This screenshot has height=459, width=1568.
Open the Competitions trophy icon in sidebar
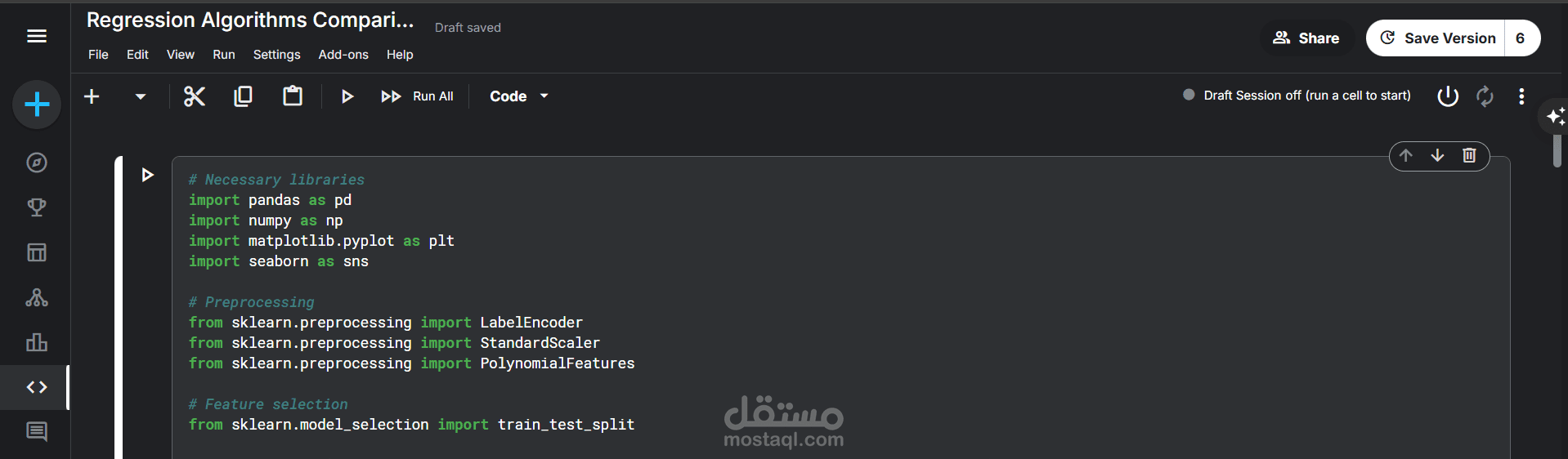37,207
